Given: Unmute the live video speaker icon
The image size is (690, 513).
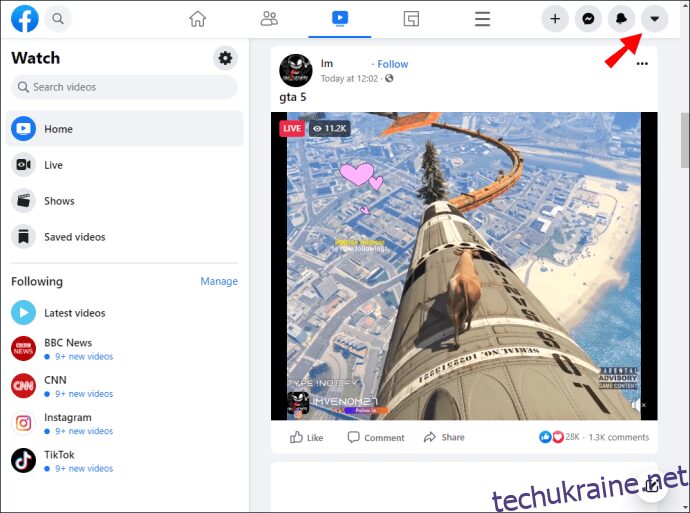Looking at the screenshot, I should click(x=638, y=405).
